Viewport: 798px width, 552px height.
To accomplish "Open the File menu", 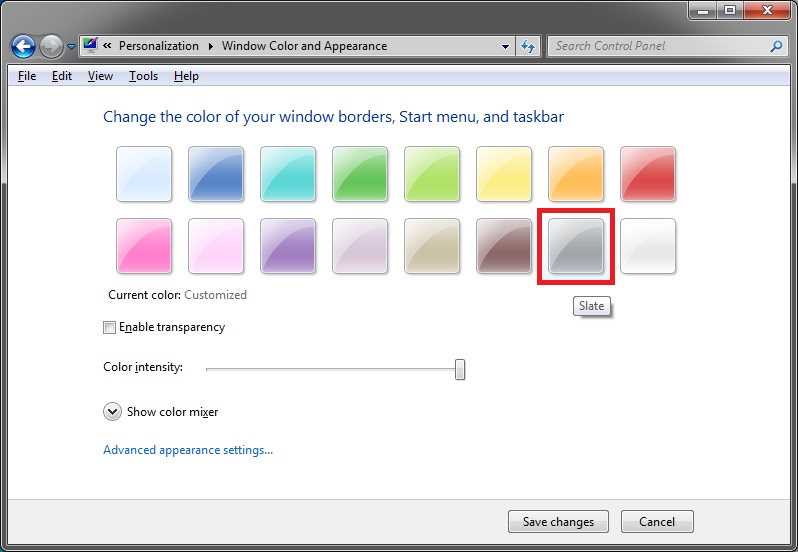I will (27, 76).
